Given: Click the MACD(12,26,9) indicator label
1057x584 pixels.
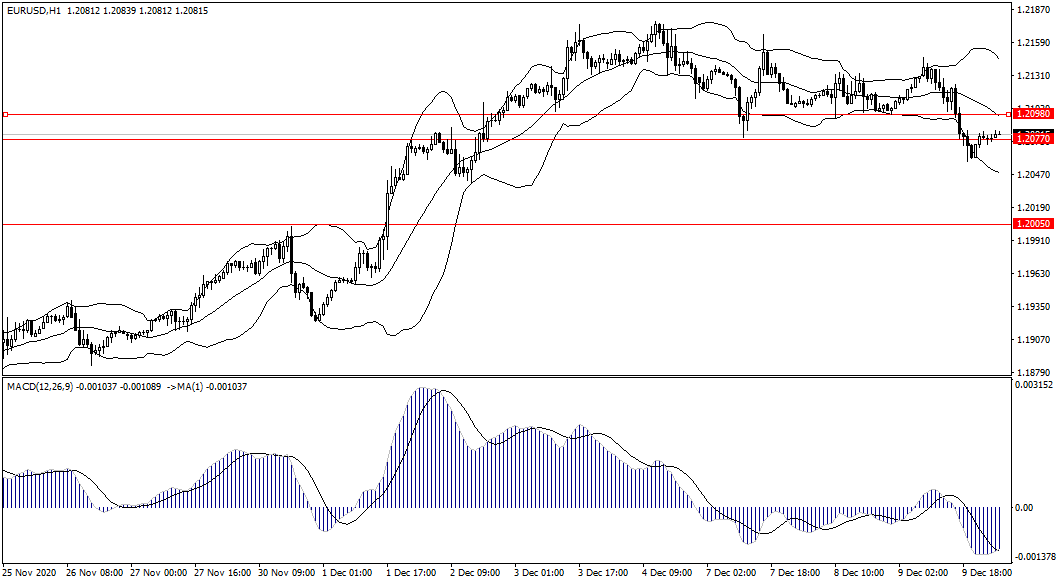Looking at the screenshot, I should point(40,386).
